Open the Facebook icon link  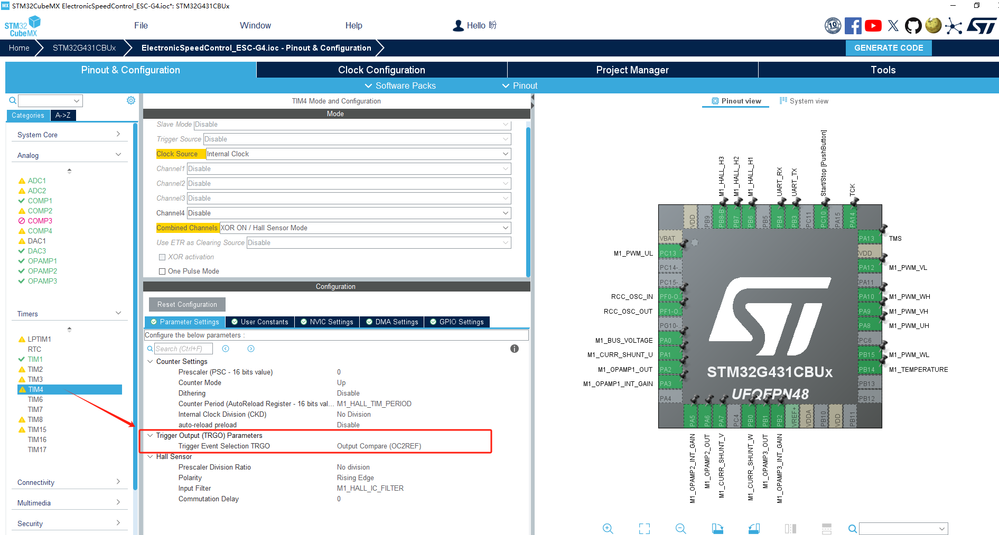pos(853,25)
